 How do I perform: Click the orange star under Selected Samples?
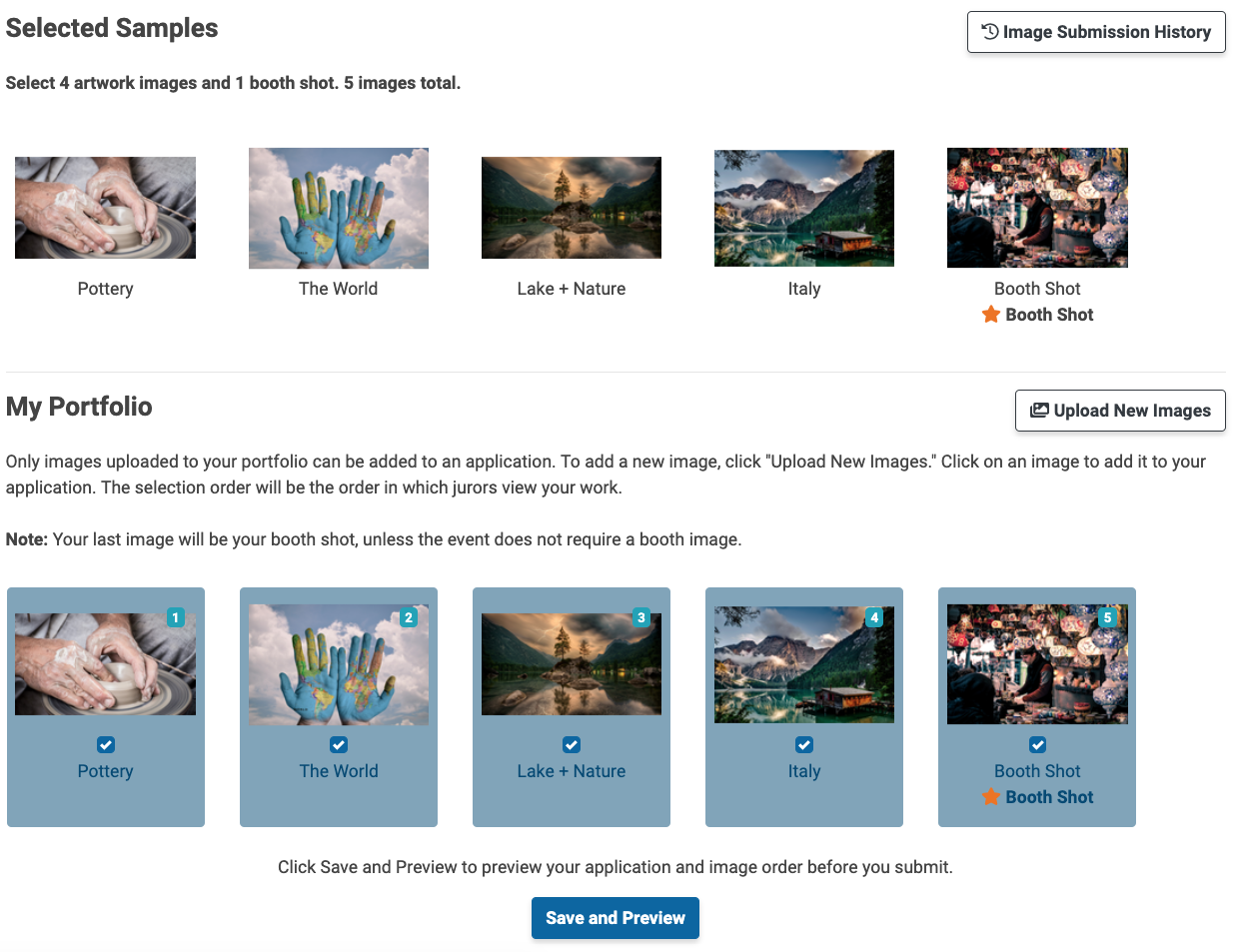click(x=991, y=315)
